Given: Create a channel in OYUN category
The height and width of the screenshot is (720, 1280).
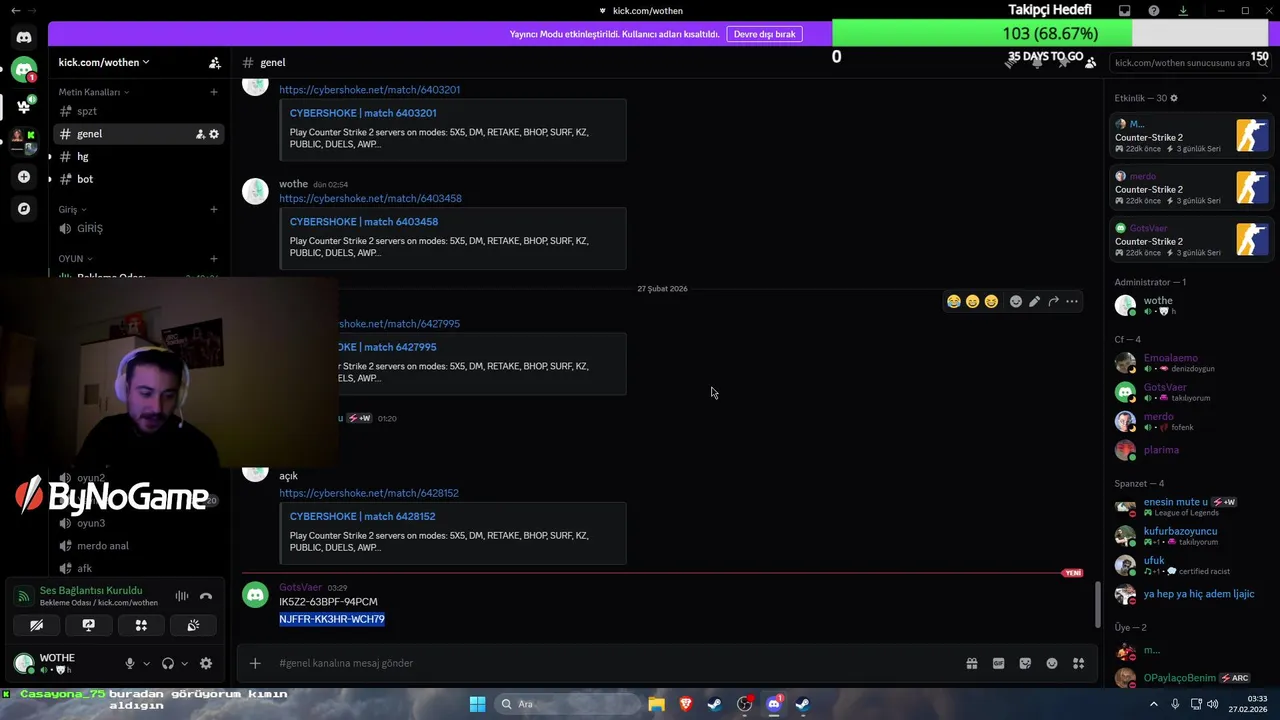Looking at the screenshot, I should (x=214, y=259).
